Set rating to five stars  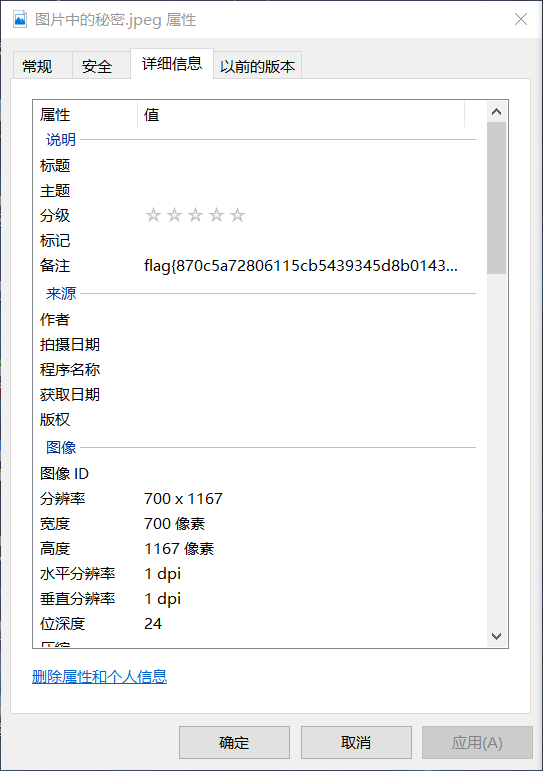coord(238,215)
